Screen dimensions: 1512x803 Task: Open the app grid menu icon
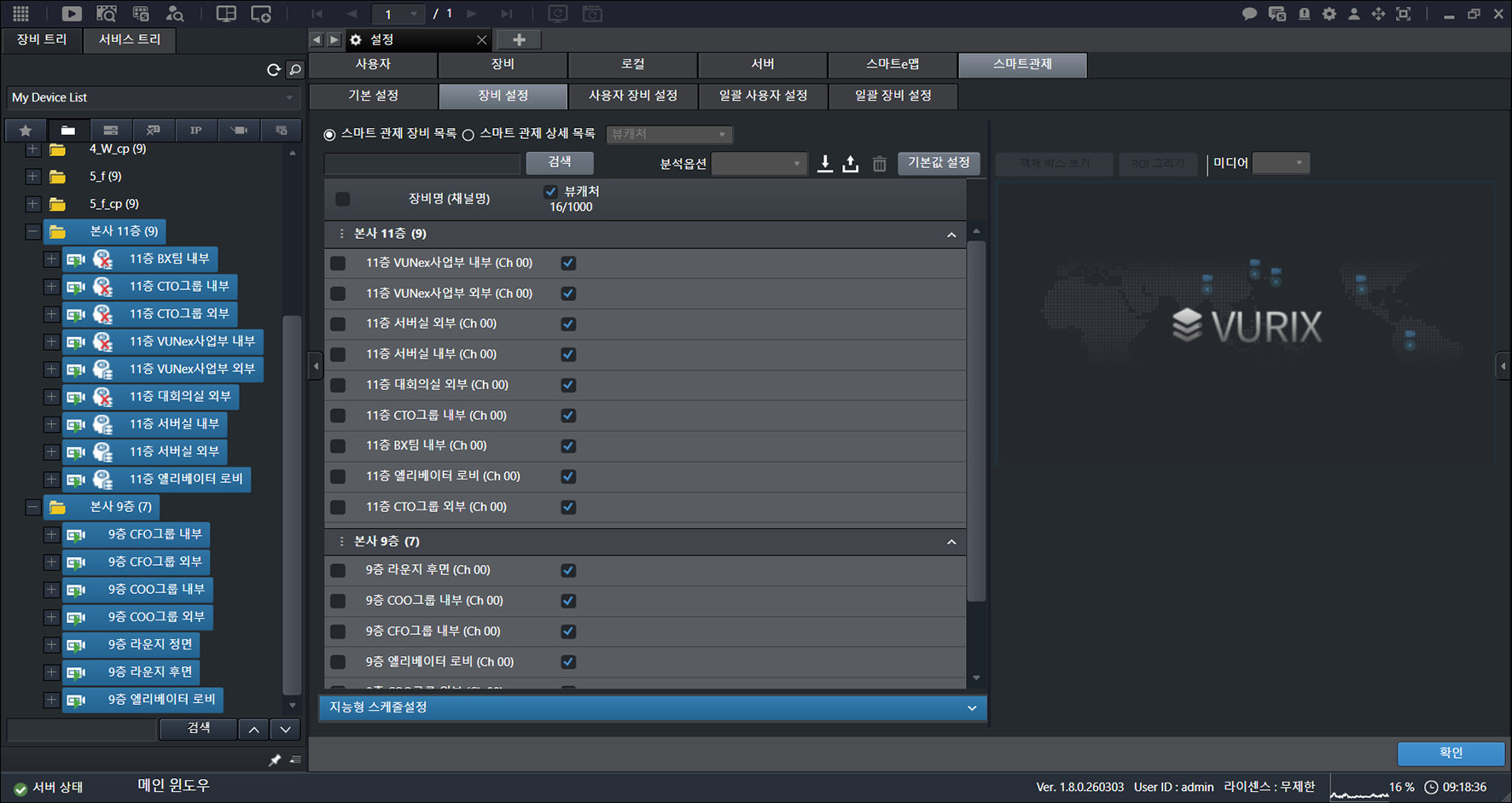(20, 14)
